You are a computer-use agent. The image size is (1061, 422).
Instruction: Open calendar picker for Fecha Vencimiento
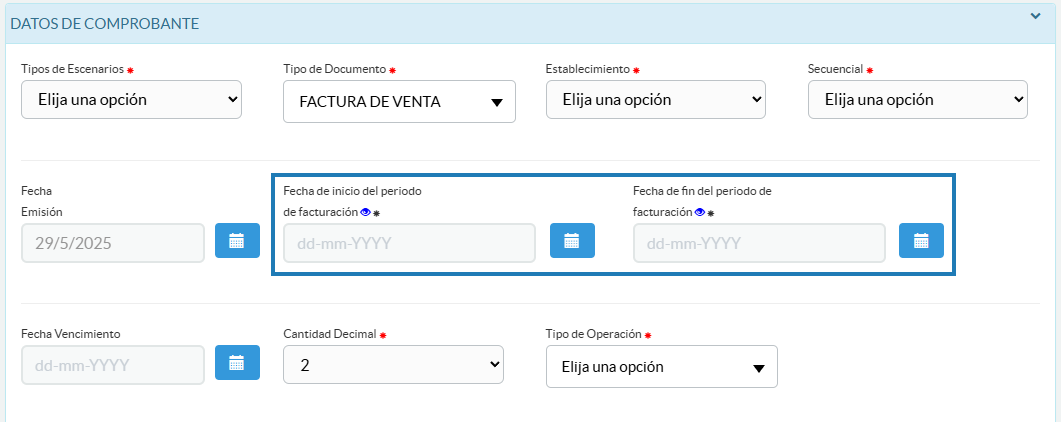237,363
